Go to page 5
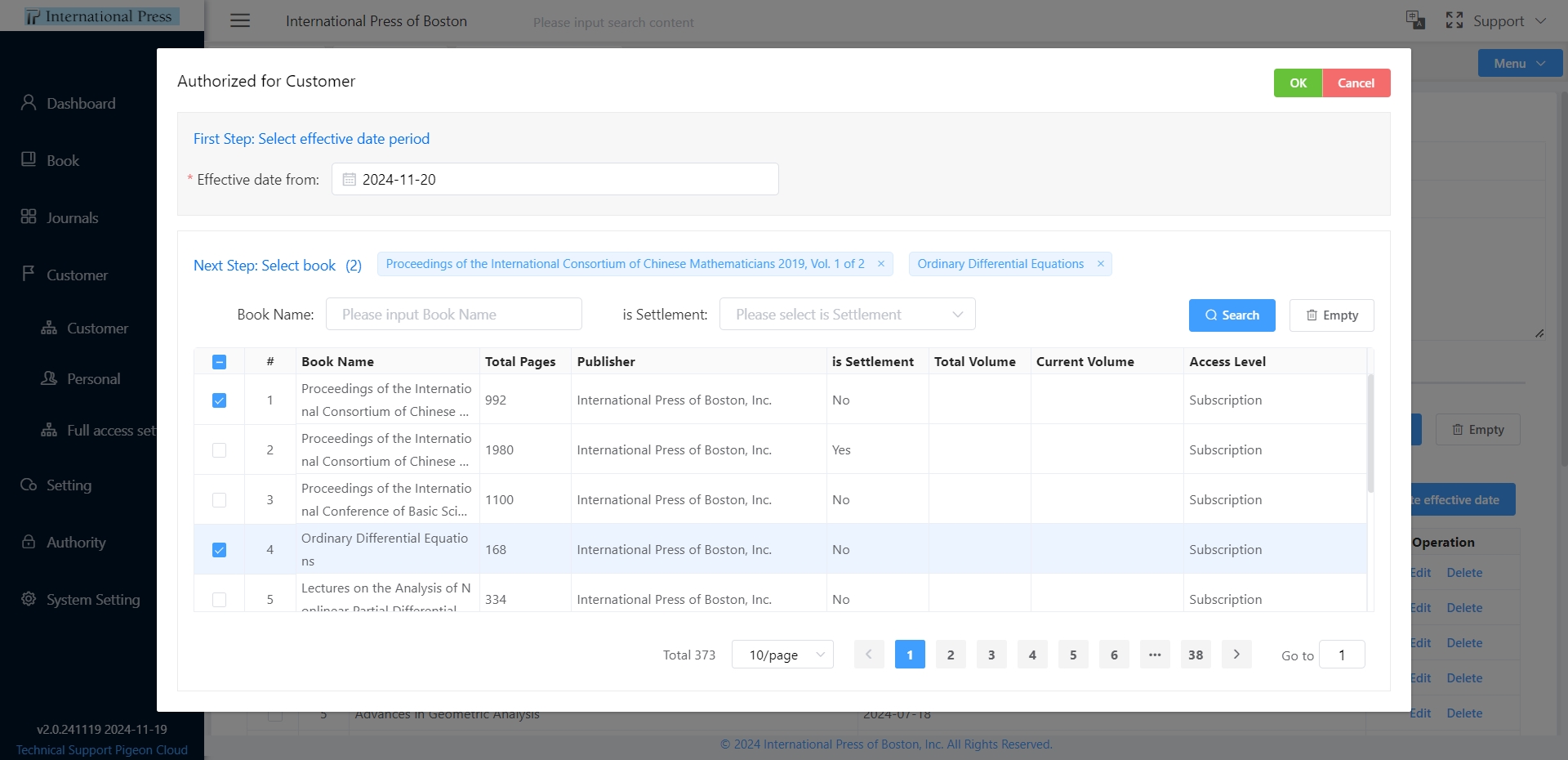 click(1073, 655)
